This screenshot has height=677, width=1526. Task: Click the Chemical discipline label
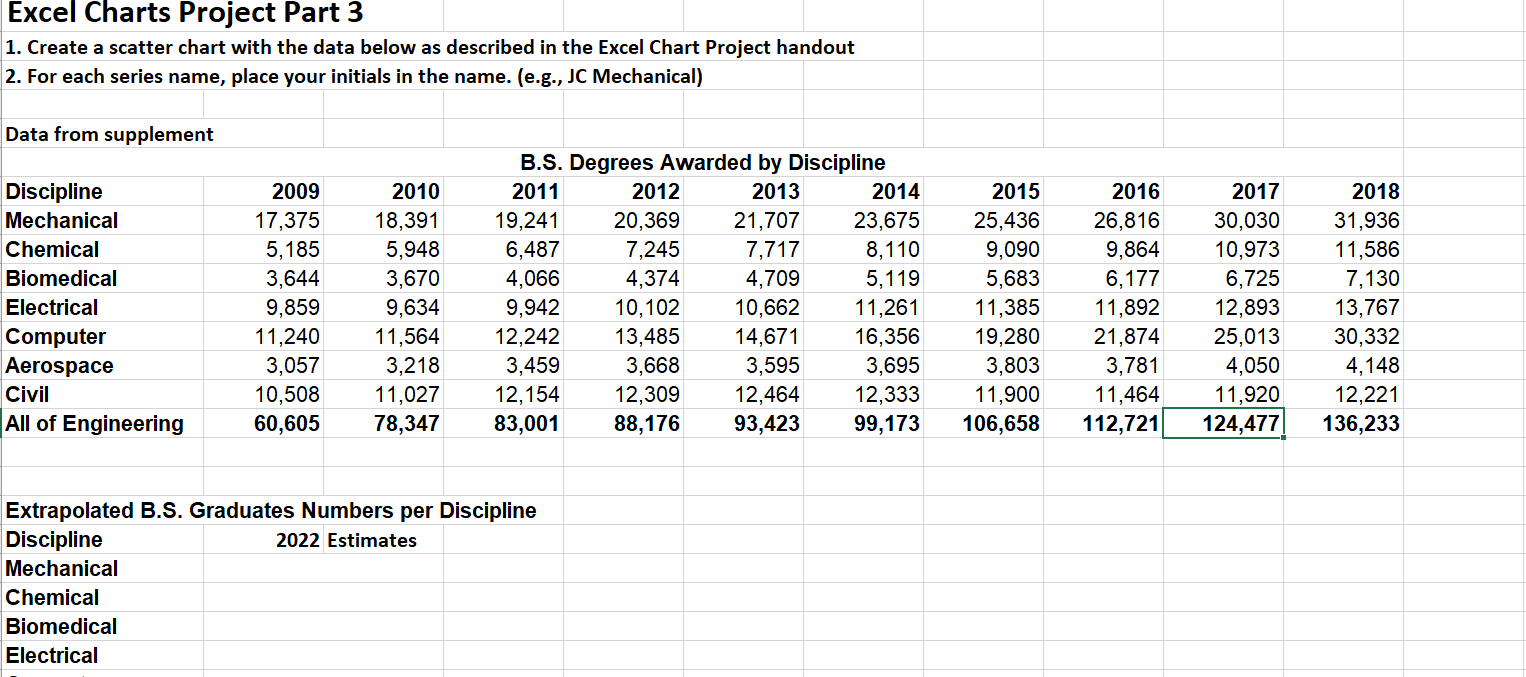tap(50, 249)
